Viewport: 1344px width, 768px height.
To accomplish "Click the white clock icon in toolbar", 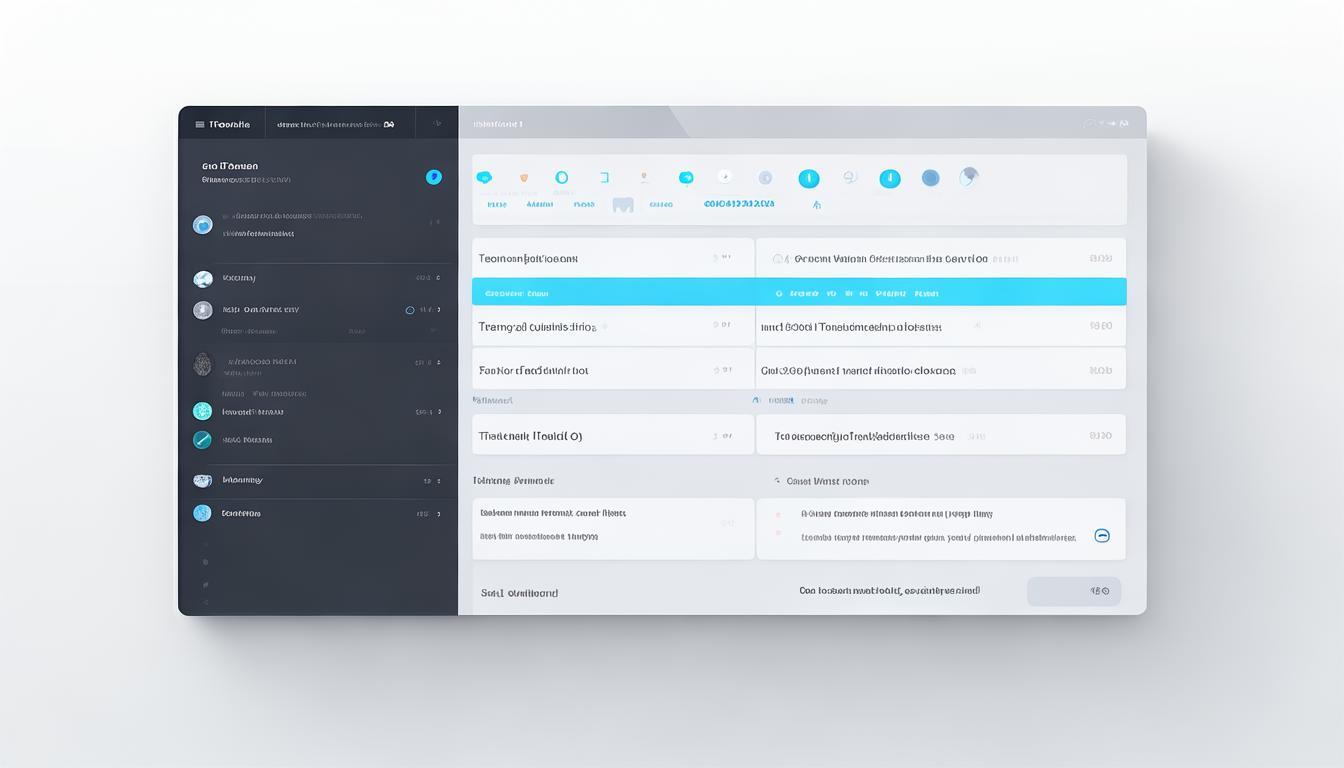I will pos(724,177).
